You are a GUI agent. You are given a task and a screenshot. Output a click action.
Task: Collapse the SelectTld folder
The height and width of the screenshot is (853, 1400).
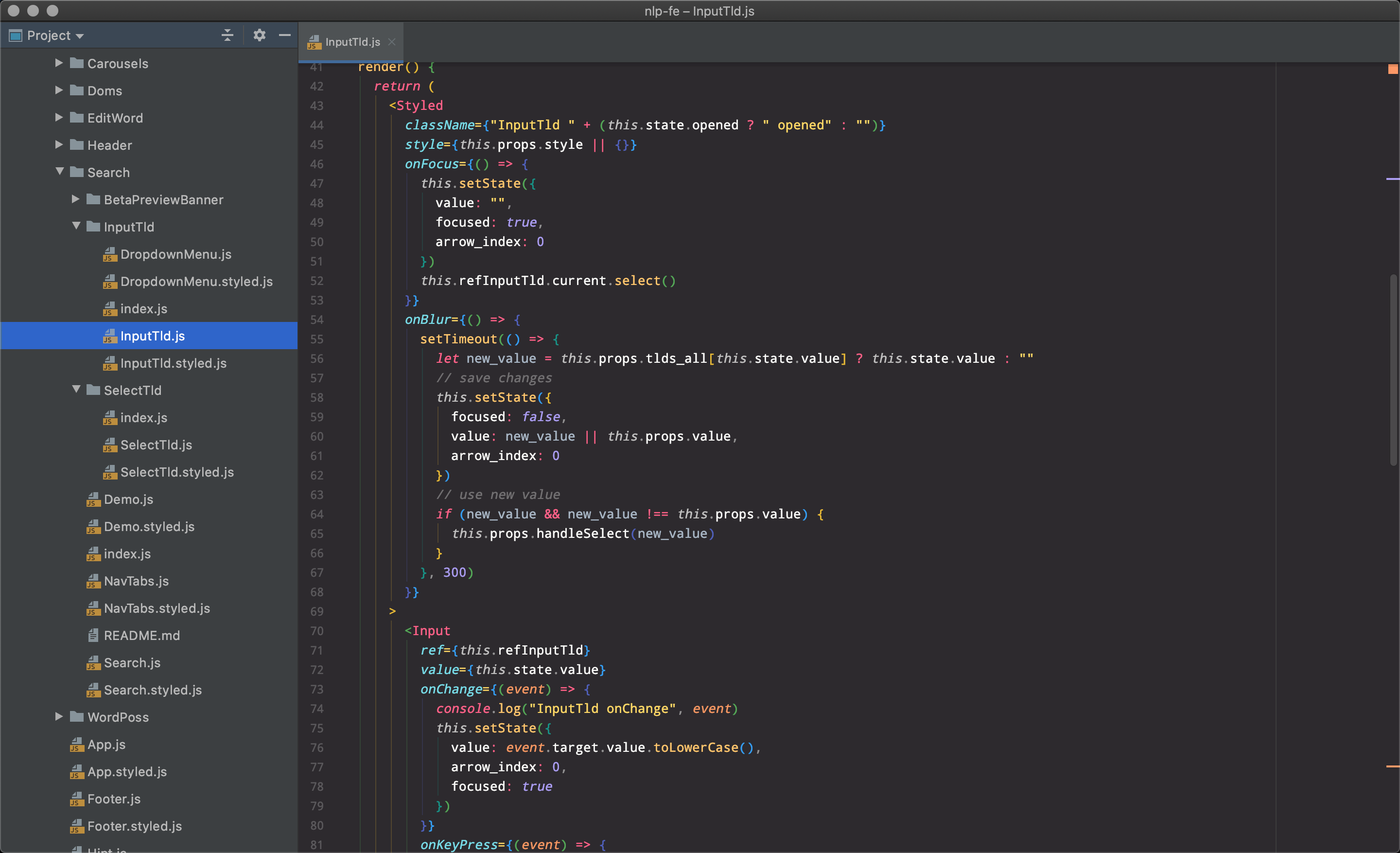coord(76,390)
